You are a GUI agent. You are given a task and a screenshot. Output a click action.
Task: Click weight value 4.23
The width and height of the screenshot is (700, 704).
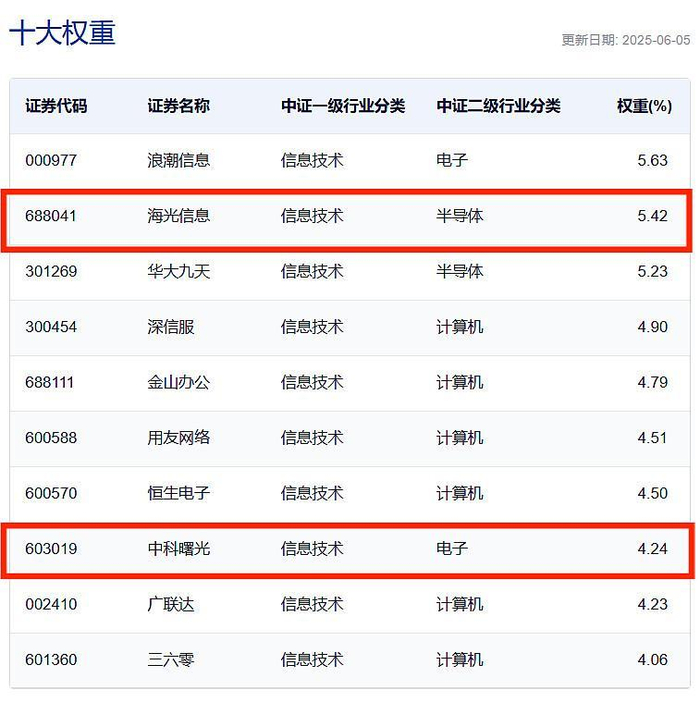click(652, 604)
